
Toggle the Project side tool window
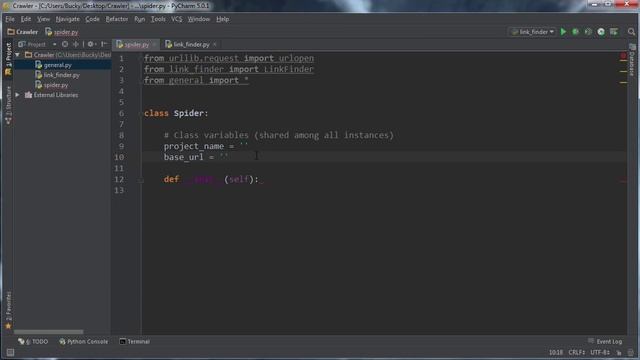click(8, 60)
